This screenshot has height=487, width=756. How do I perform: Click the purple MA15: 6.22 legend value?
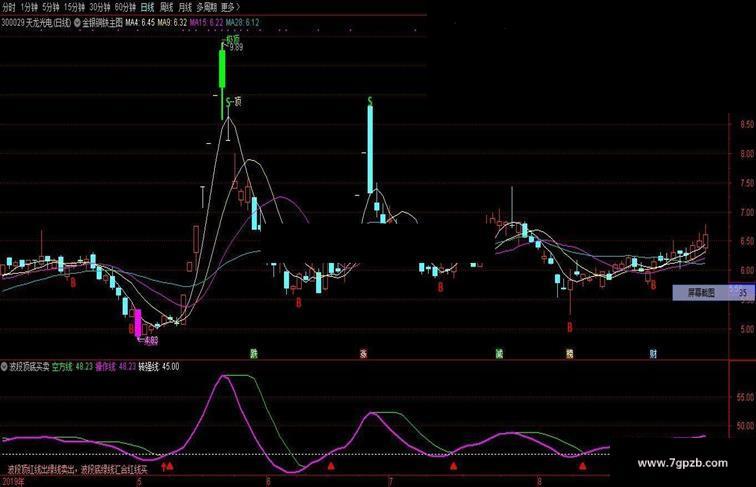pos(206,22)
